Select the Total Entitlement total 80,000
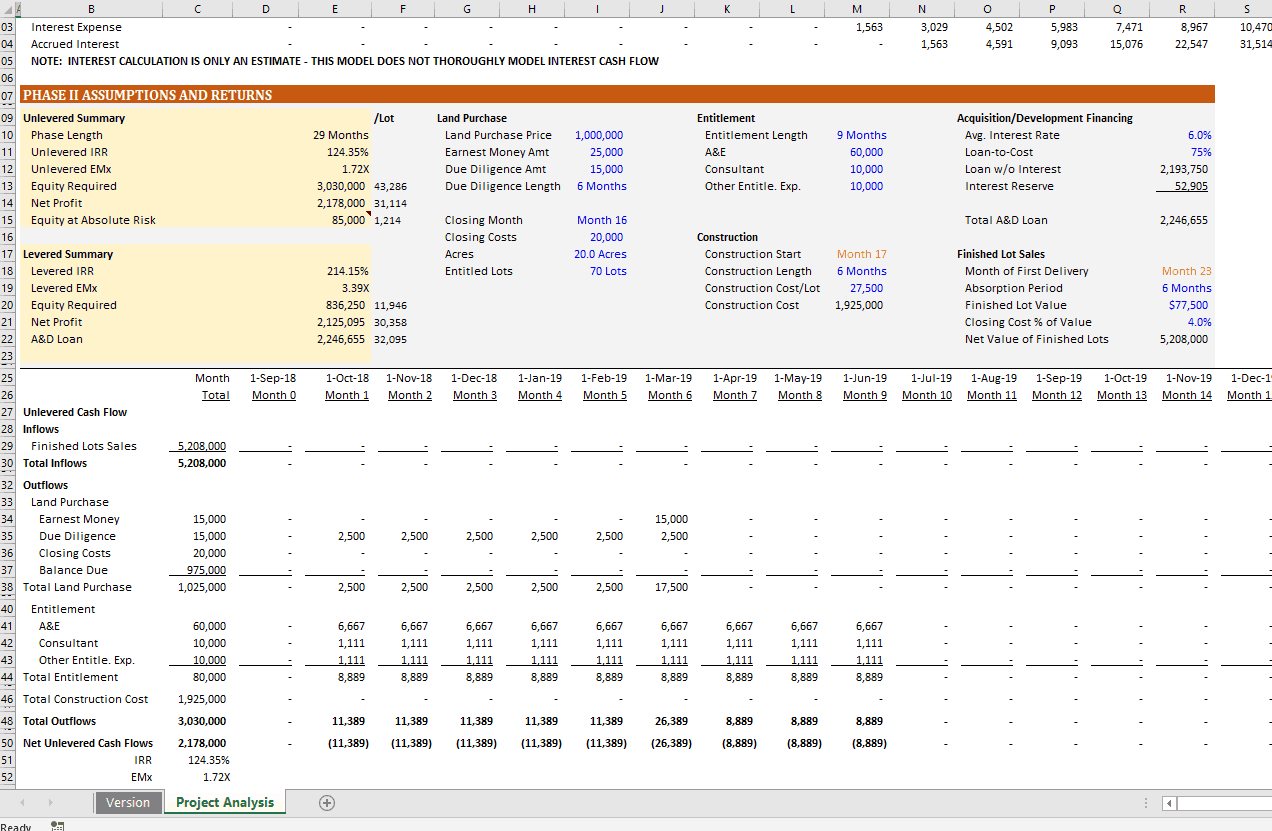 coord(209,677)
